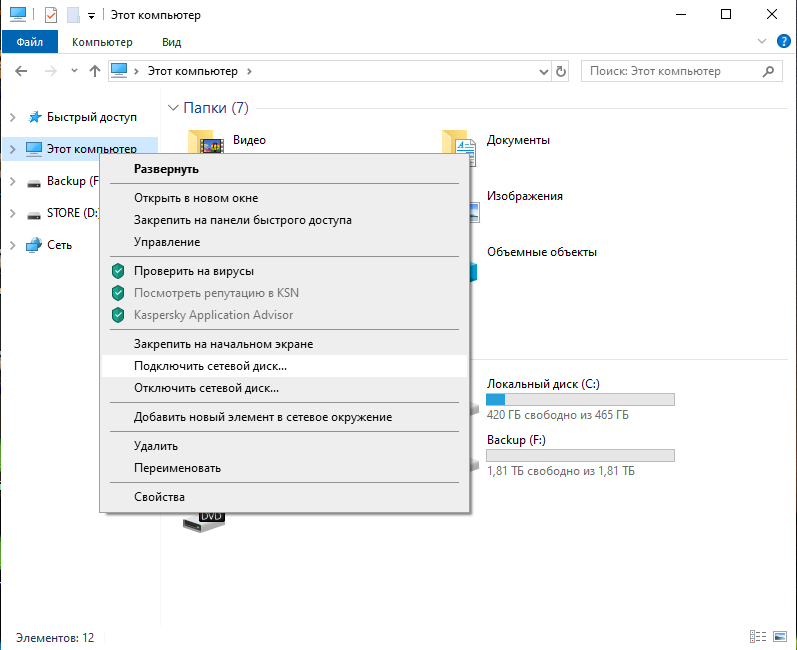Open the quick access toolbar customize dropdown

pos(91,16)
